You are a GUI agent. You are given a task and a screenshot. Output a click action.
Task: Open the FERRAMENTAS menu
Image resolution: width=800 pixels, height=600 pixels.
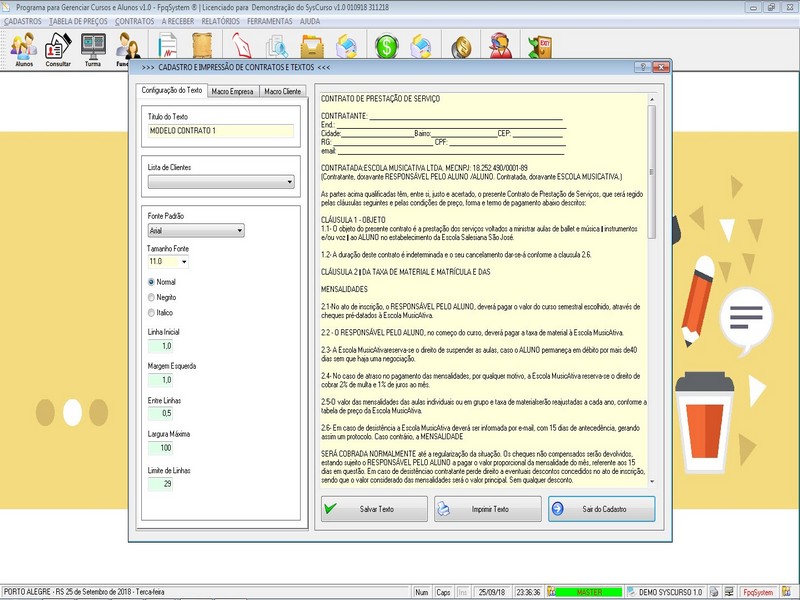point(269,21)
